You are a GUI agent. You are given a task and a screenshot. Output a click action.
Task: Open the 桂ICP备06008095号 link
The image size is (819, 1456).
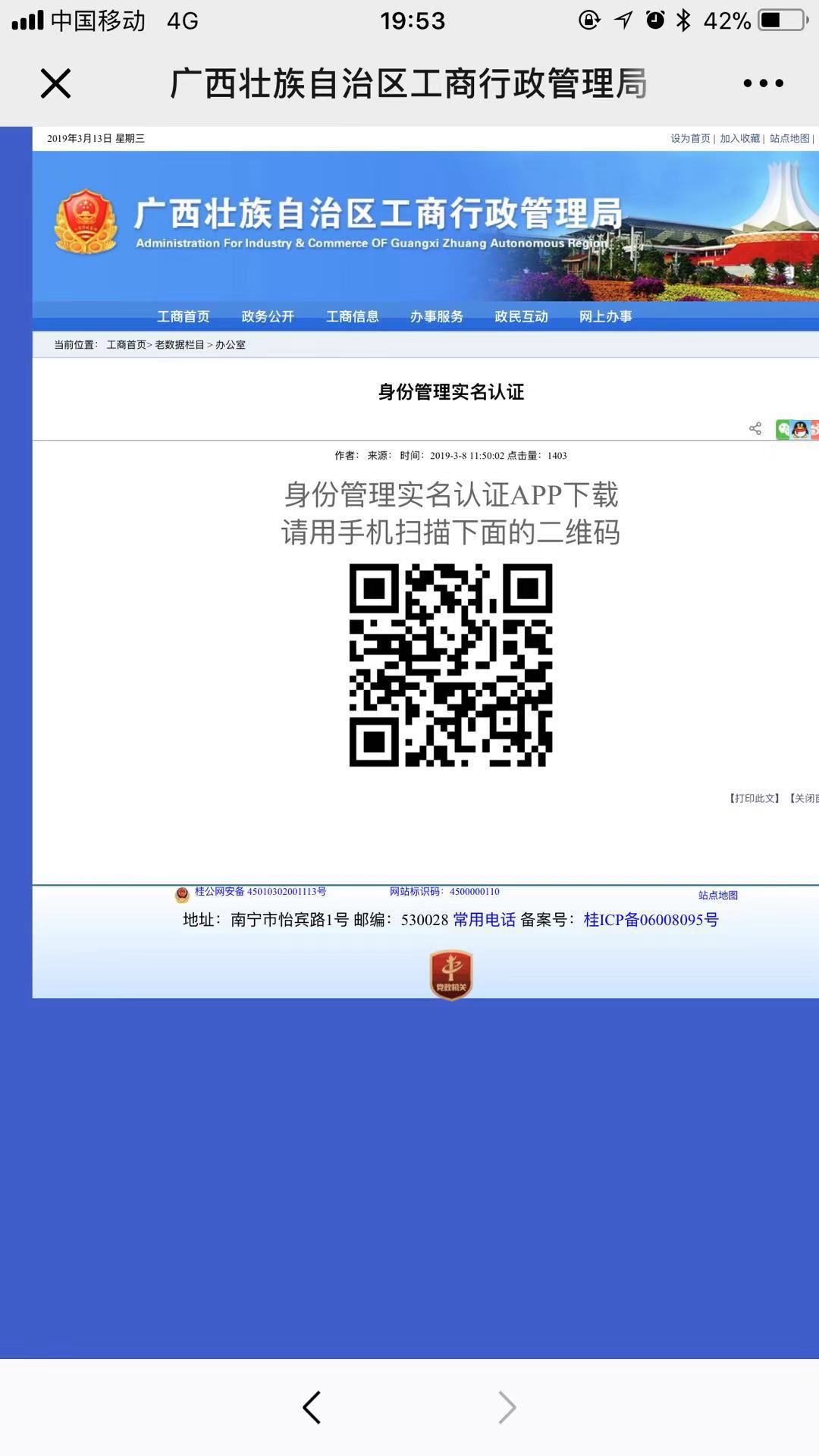coord(651,919)
